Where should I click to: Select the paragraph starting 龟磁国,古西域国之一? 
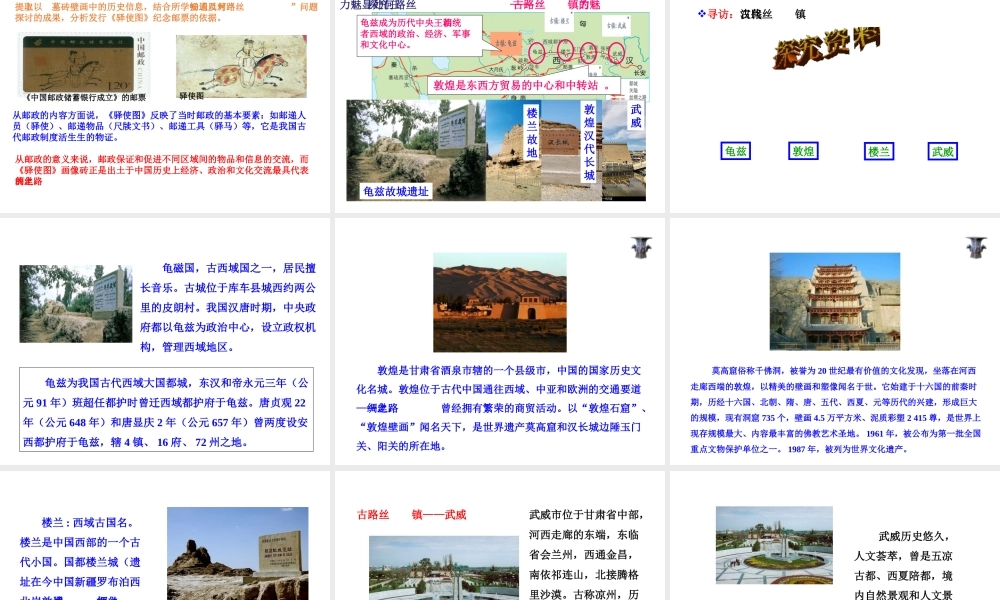tap(228, 307)
